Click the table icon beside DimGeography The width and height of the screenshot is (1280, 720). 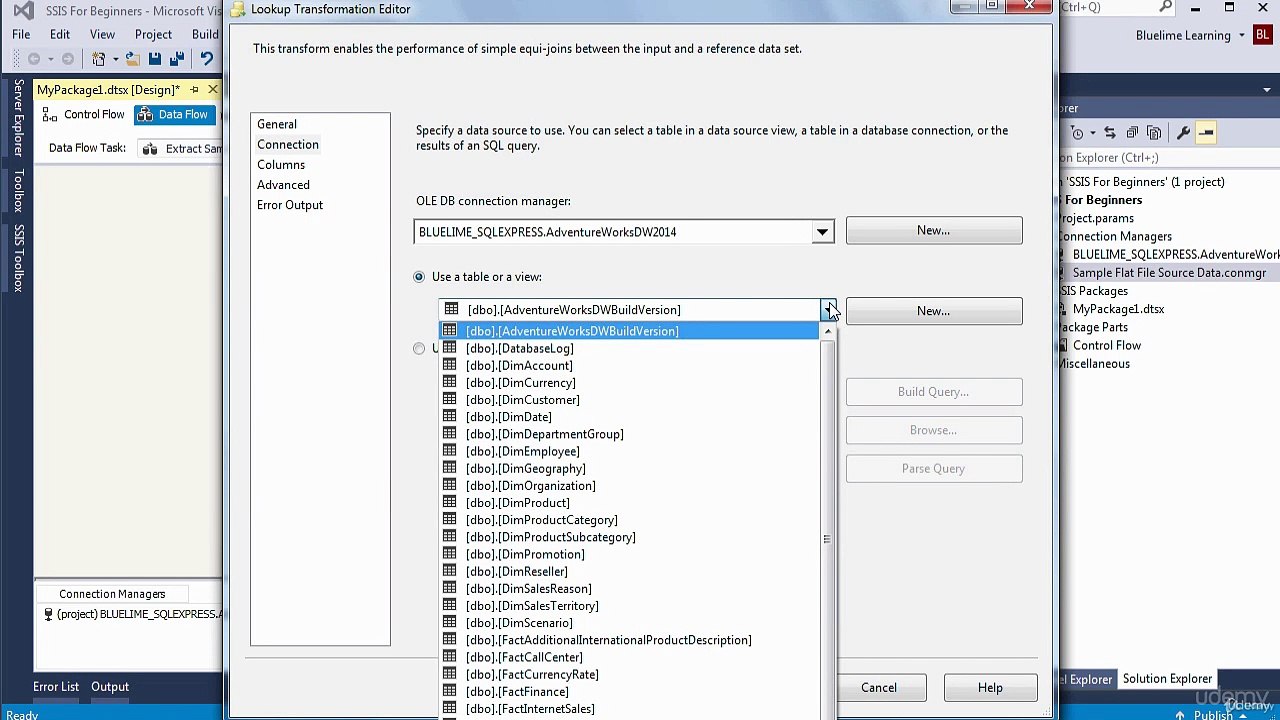pyautogui.click(x=450, y=468)
